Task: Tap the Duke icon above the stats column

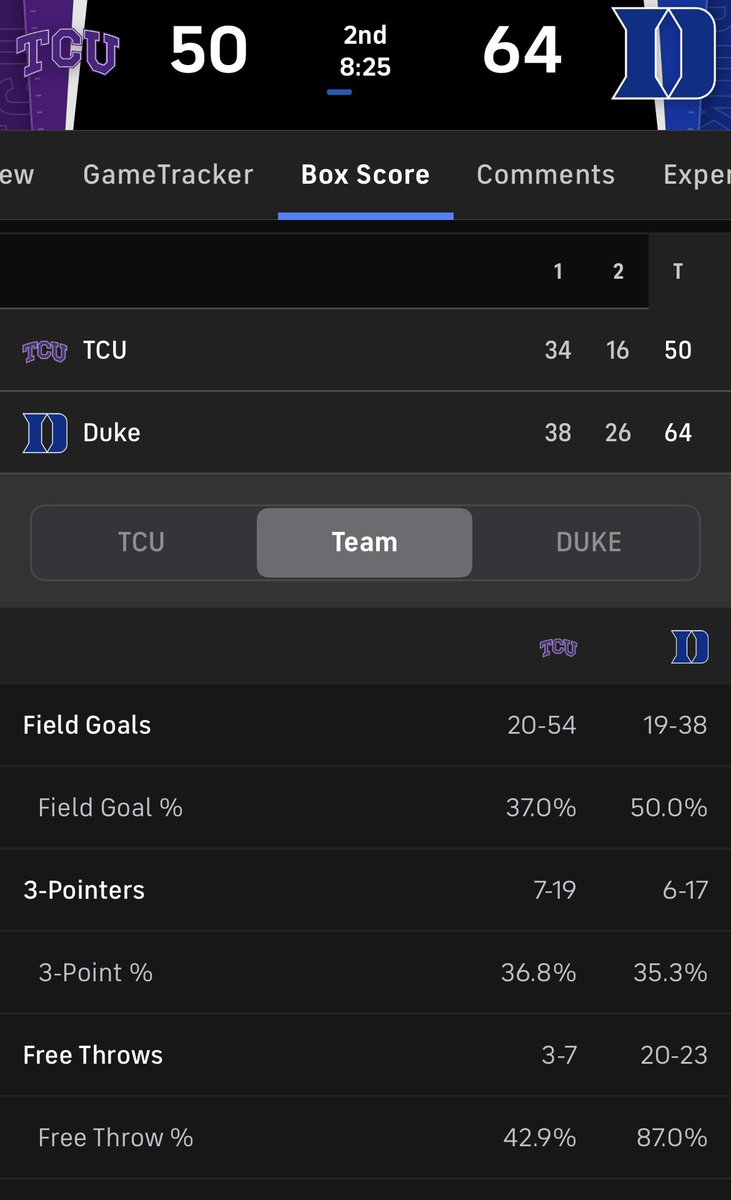Action: (690, 648)
